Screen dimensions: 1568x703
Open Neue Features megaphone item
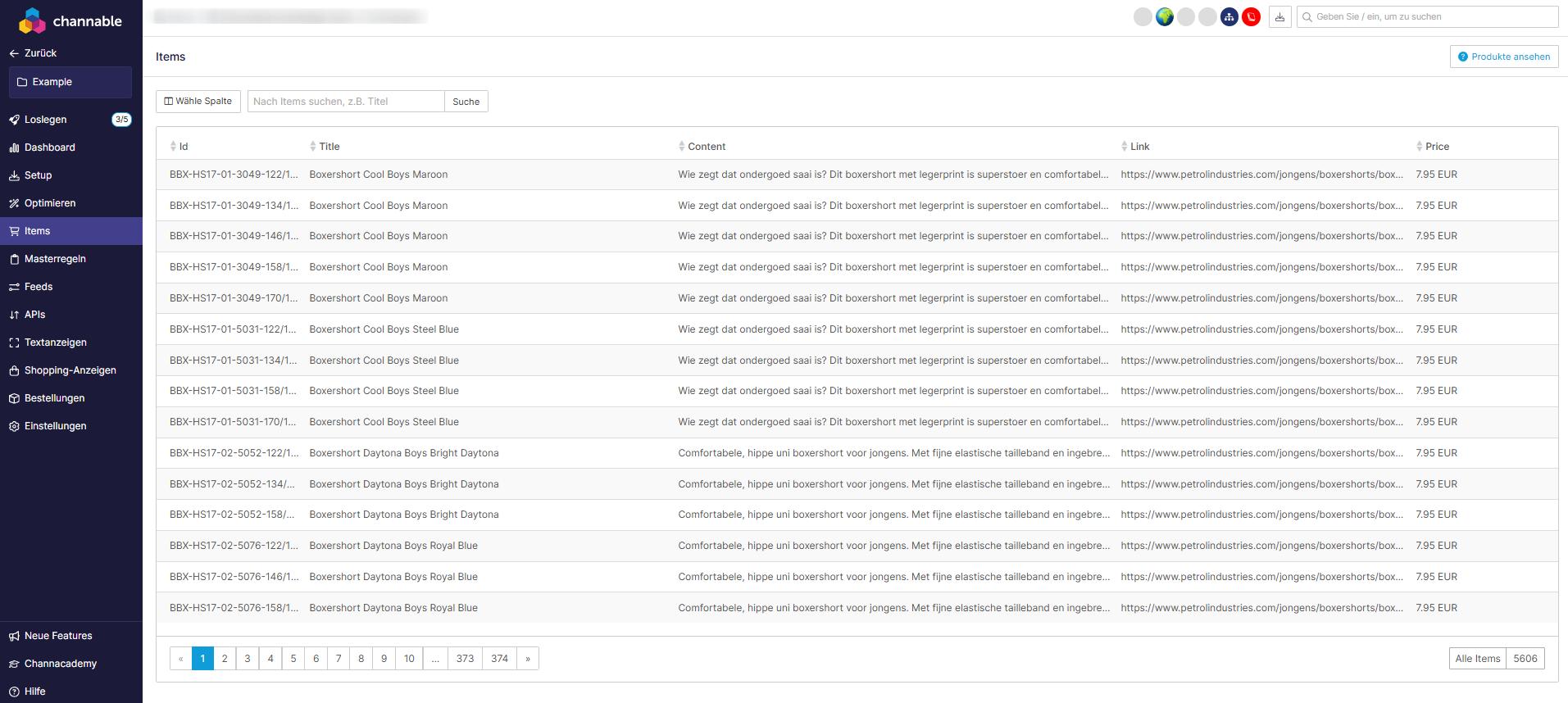[x=57, y=636]
